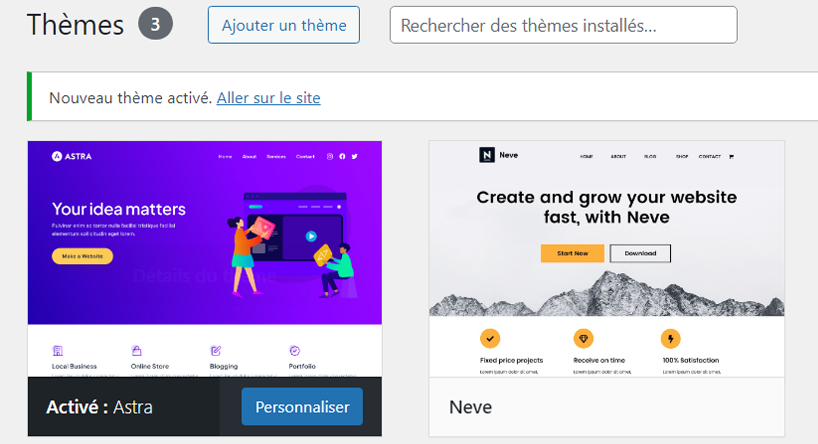Click the Contact menu item in Astra preview

[305, 157]
